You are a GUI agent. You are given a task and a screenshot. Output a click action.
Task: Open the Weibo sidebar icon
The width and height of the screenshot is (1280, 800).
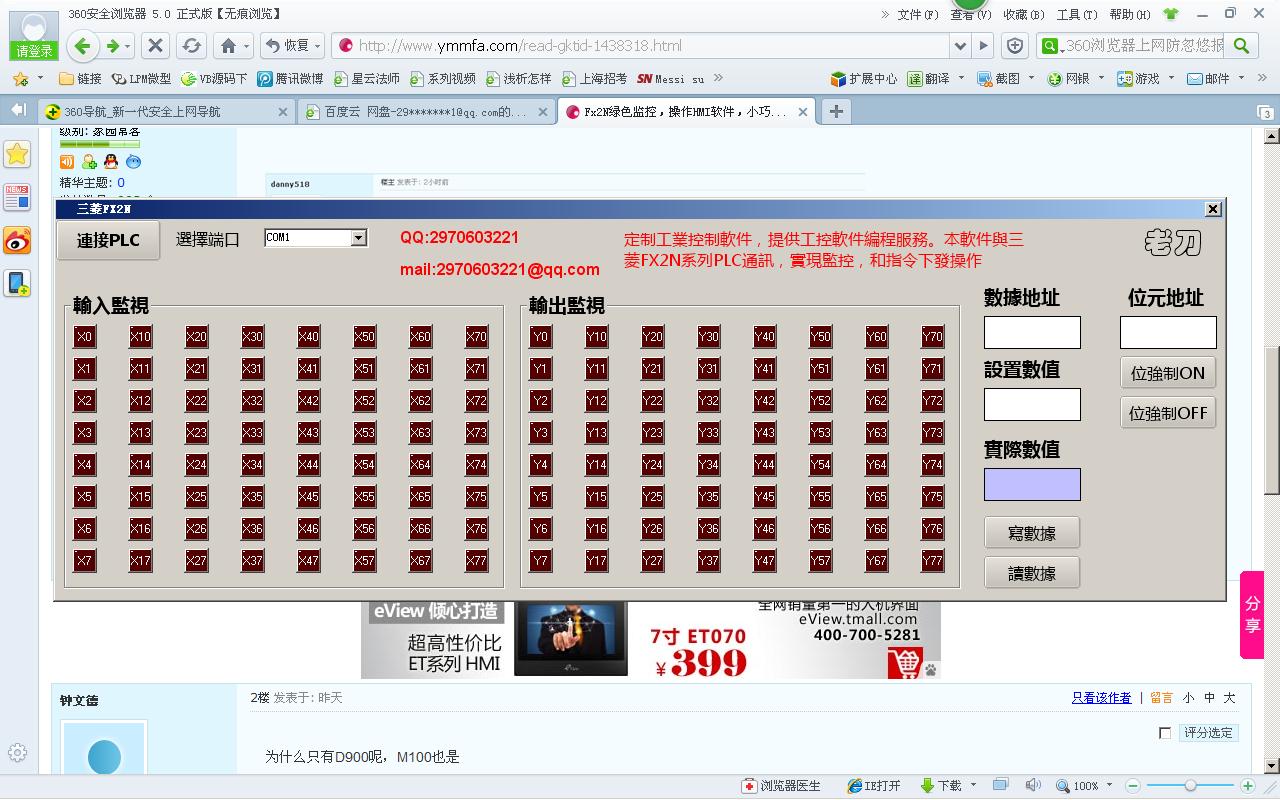click(17, 240)
